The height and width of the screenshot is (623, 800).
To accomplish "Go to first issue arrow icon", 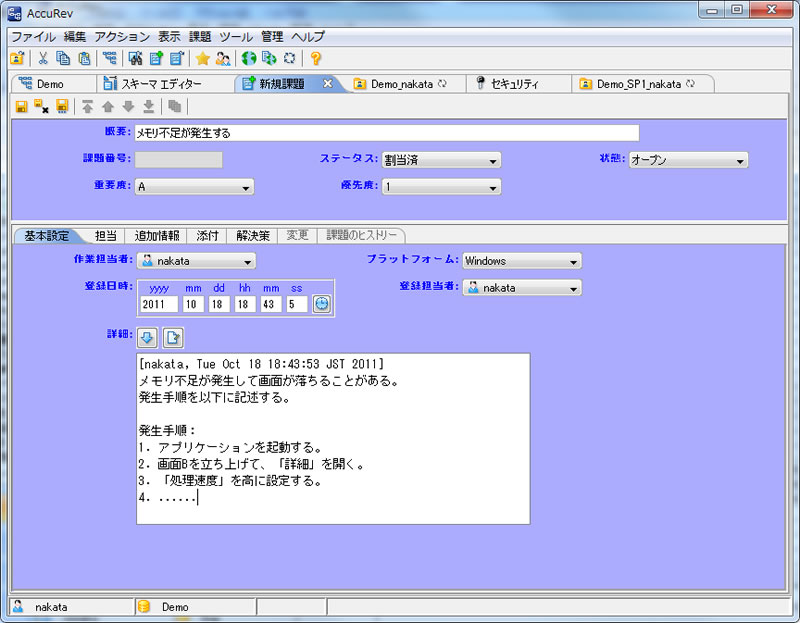I will [x=88, y=106].
